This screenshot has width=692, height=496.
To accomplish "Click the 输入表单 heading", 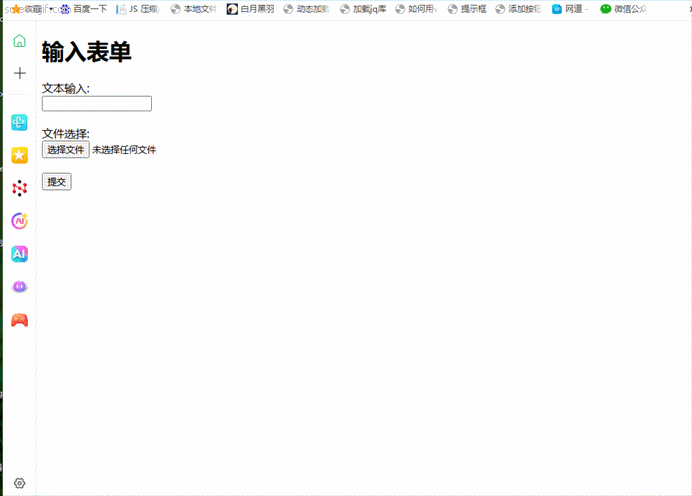I will pyautogui.click(x=86, y=52).
